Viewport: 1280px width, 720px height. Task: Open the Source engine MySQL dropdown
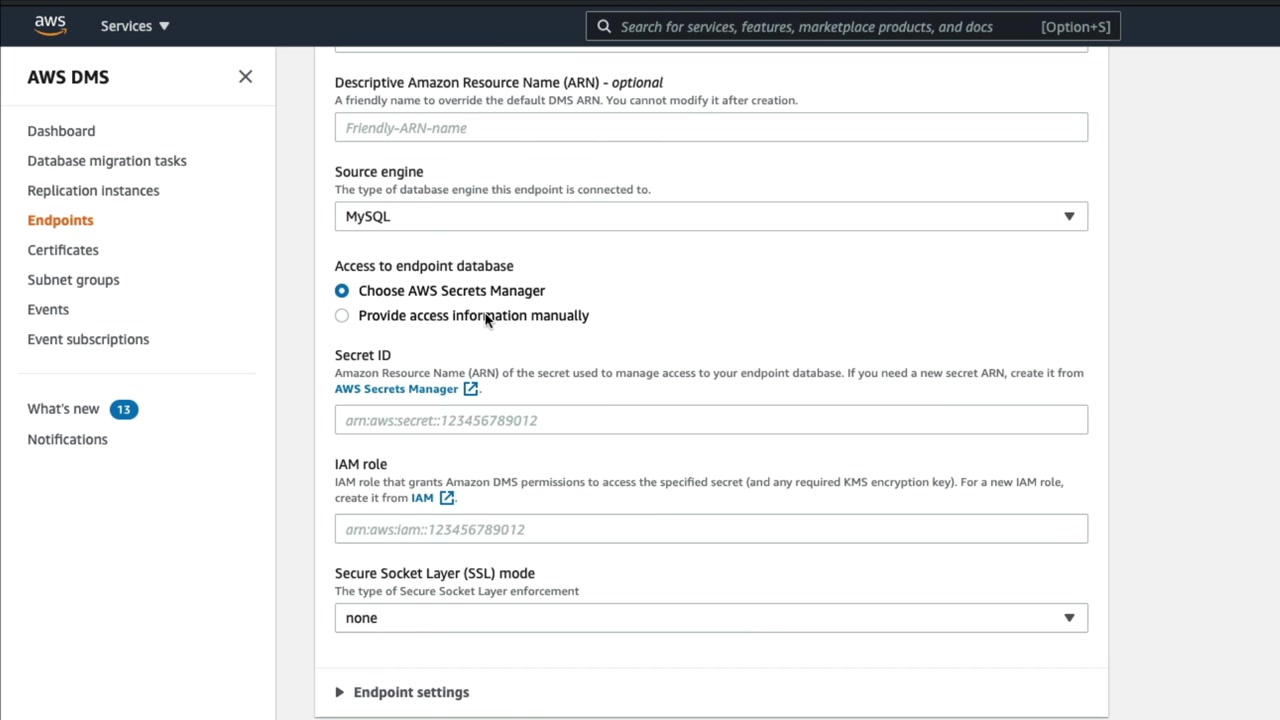click(711, 217)
